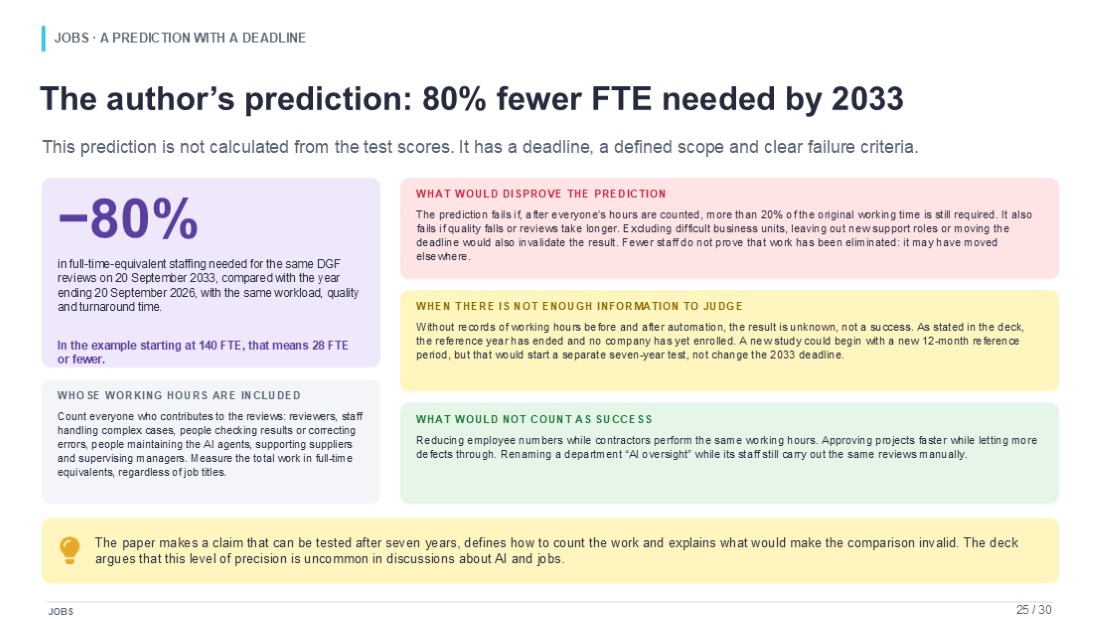The image size is (1100, 619).
Task: Click the purple "140 FTE, that means 28 FTE" line
Action: click(203, 352)
